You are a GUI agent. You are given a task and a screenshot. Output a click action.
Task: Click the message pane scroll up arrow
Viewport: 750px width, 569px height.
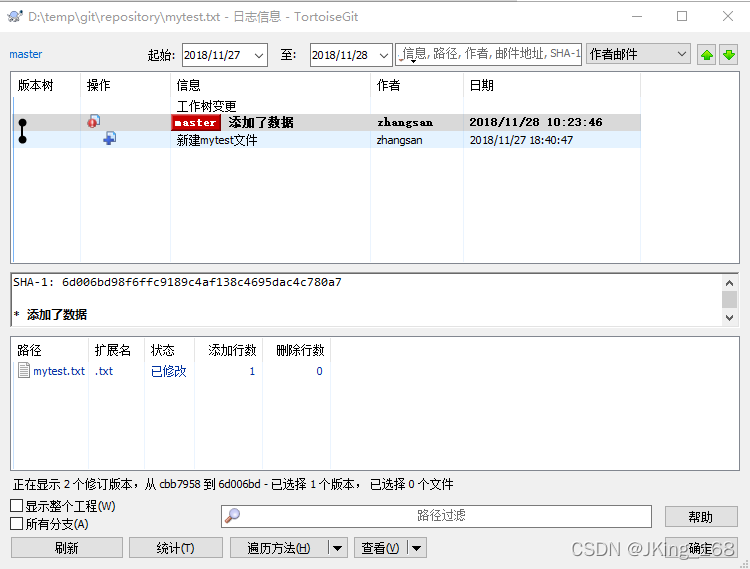(x=729, y=283)
